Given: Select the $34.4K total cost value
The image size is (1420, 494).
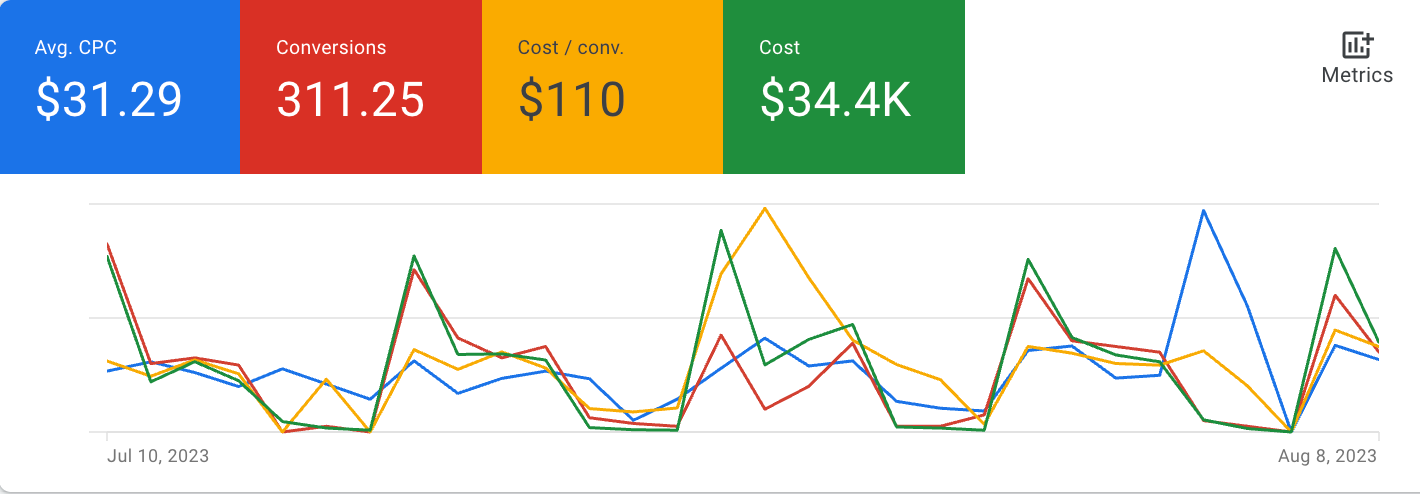Looking at the screenshot, I should coord(836,100).
